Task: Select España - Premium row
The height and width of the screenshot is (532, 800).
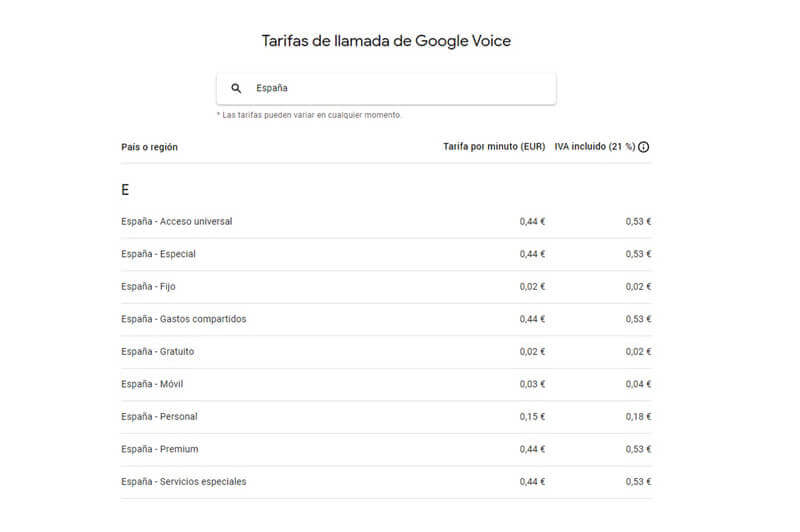Action: (x=386, y=449)
